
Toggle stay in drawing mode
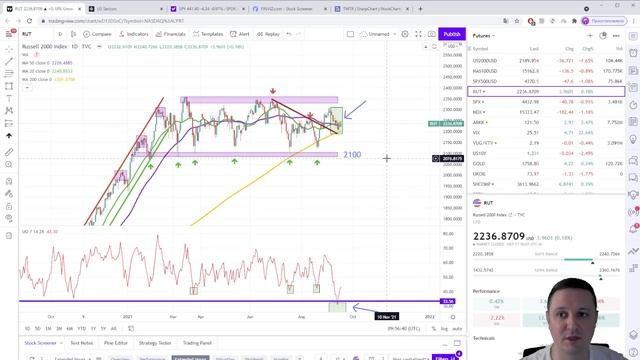tap(9, 193)
